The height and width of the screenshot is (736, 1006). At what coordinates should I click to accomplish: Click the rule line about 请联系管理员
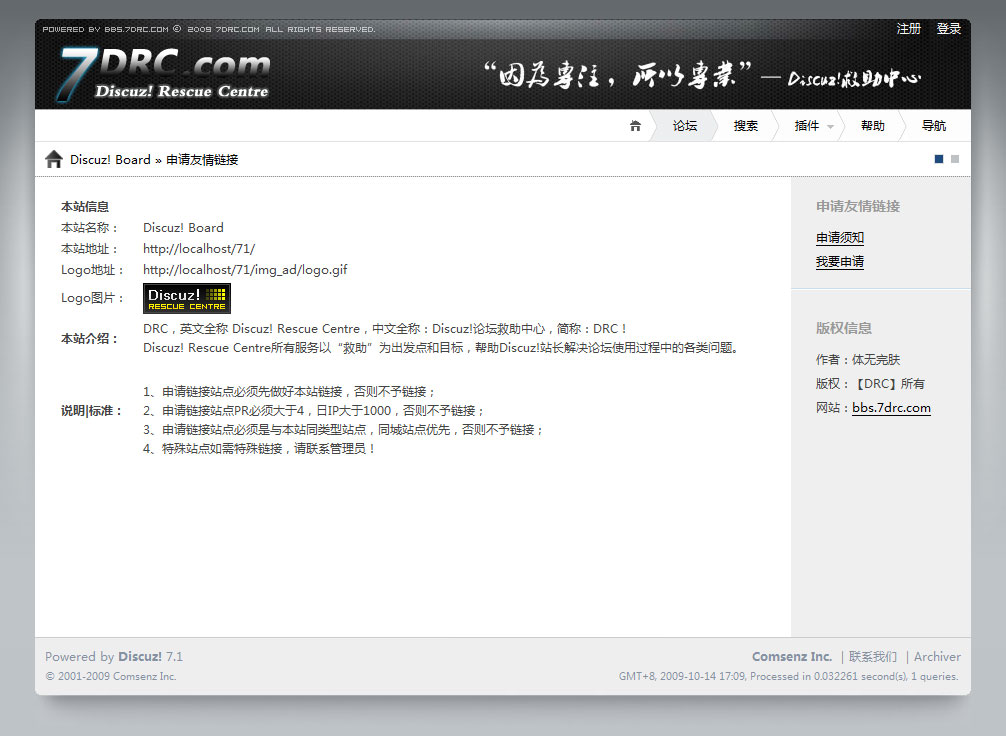point(260,449)
